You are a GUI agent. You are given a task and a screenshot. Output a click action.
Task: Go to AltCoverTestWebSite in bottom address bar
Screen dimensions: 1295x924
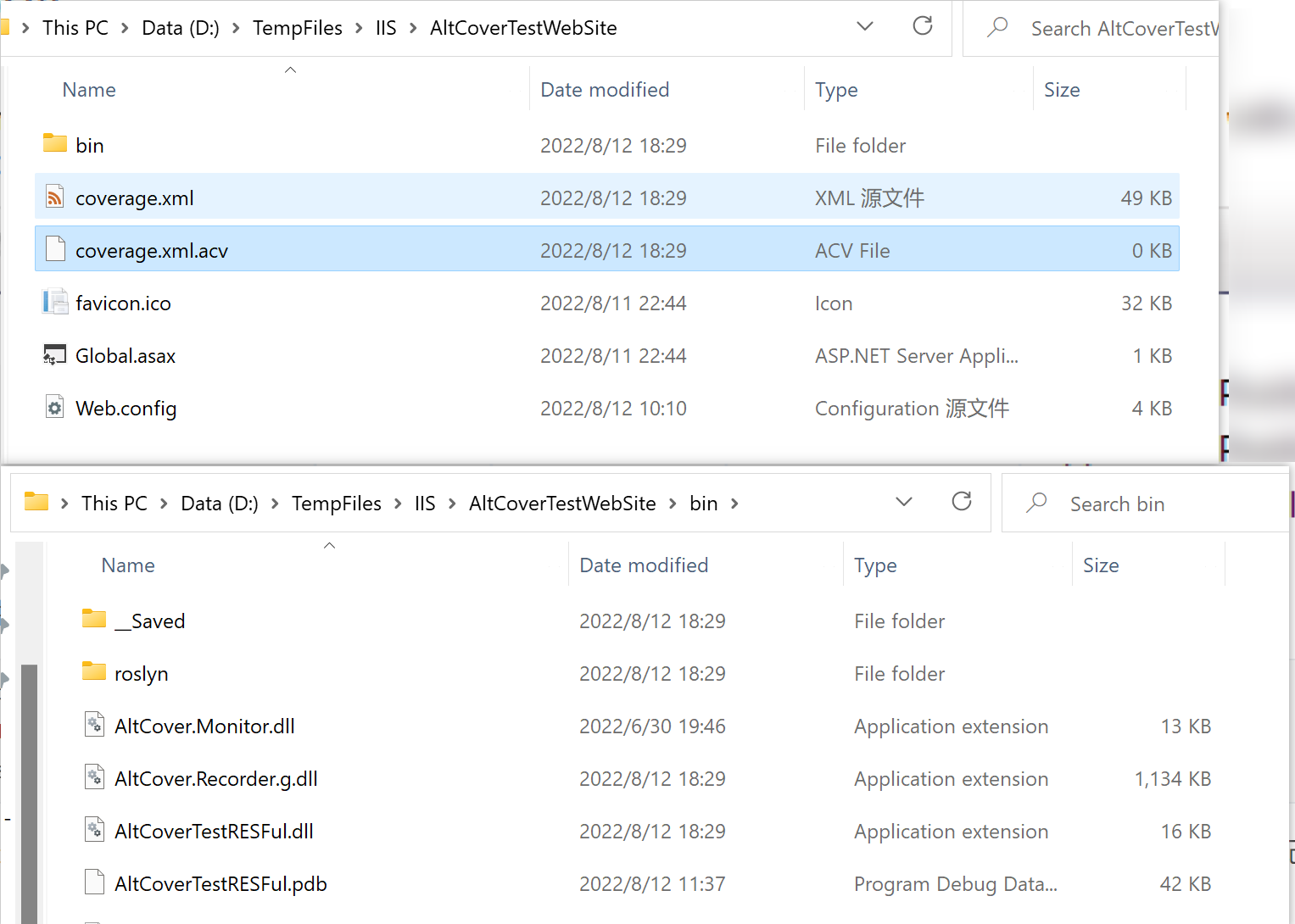tap(562, 504)
